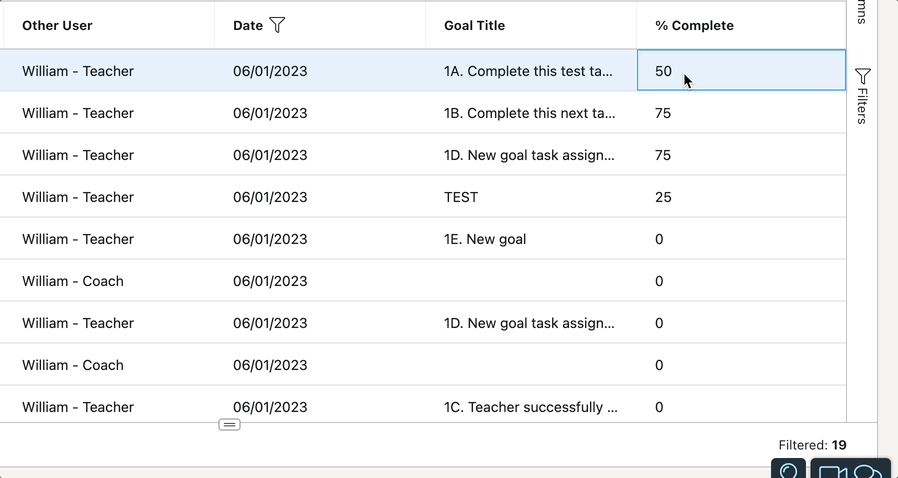This screenshot has width=898, height=478.
Task: Click the % Complete column header
Action: pos(694,25)
